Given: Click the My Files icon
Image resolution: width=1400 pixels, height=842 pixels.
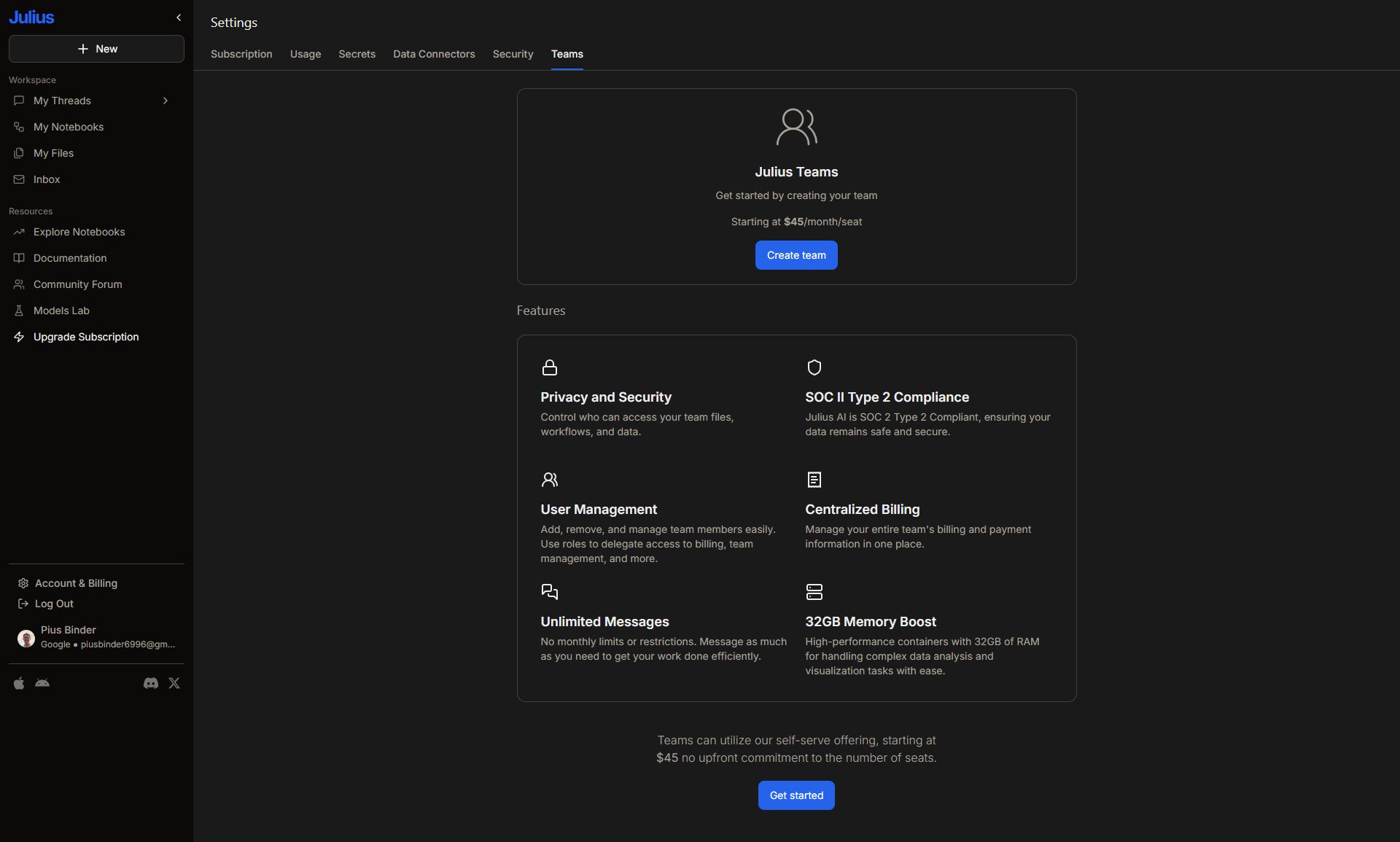Looking at the screenshot, I should click(x=19, y=153).
